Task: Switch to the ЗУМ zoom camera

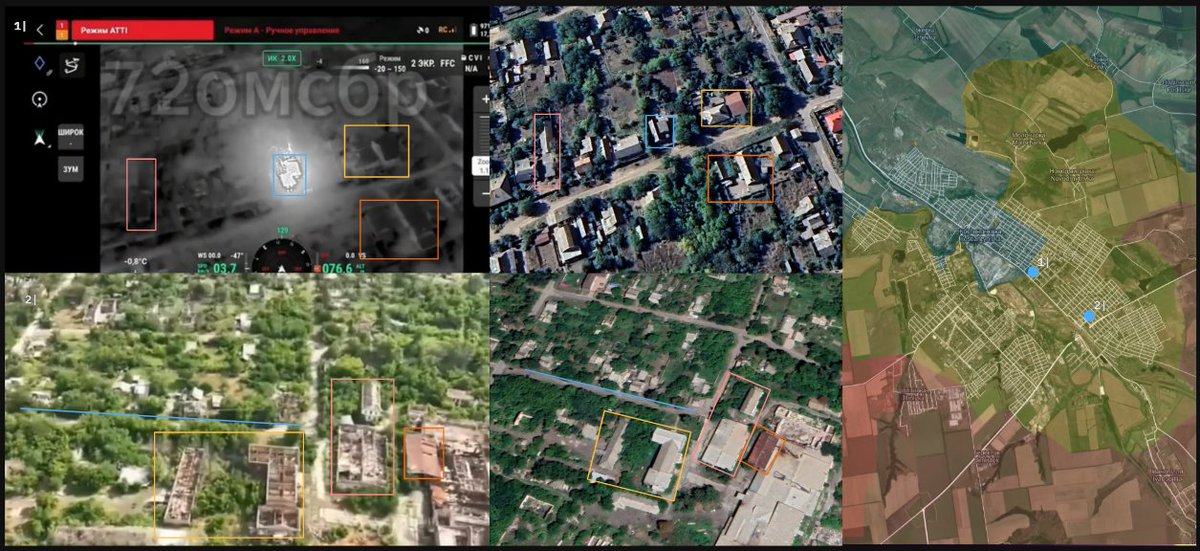Action: click(x=70, y=170)
